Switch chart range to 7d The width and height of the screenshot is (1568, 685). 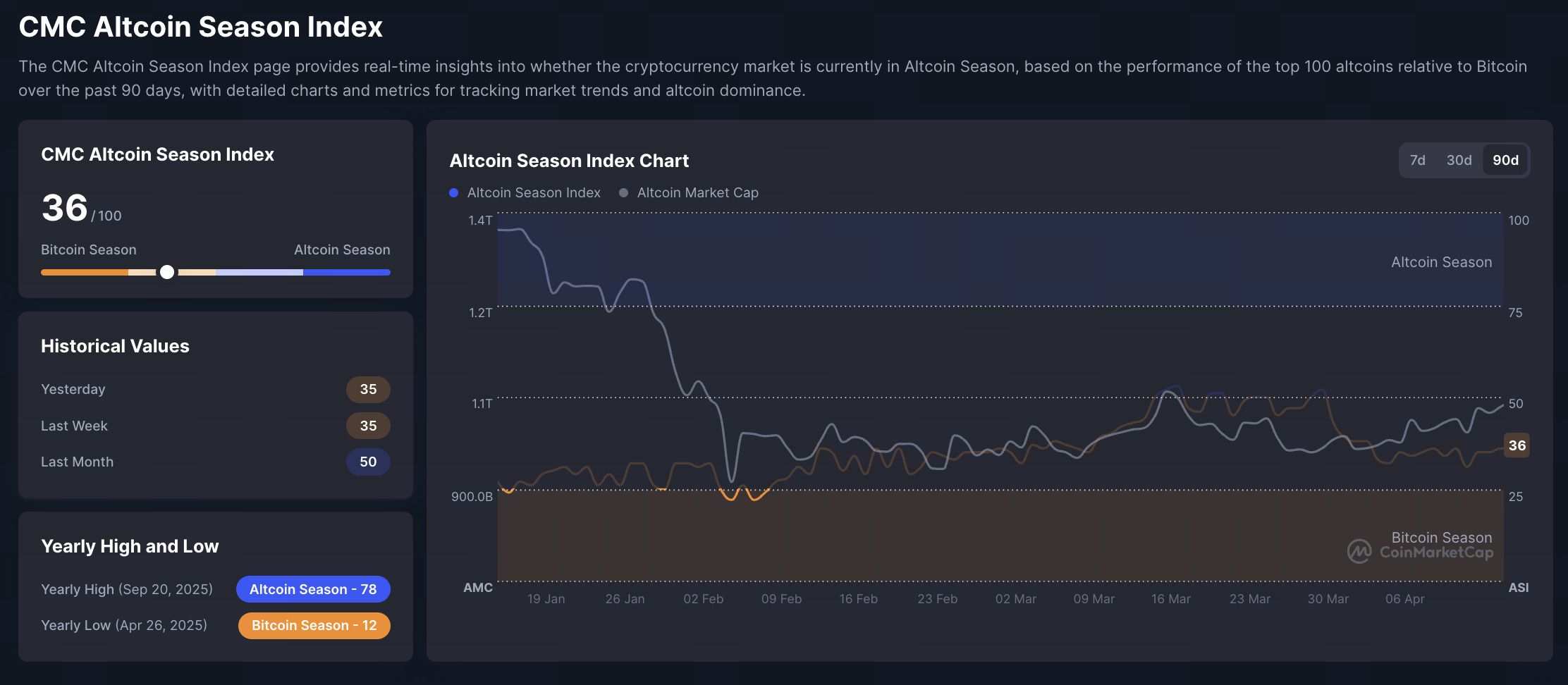pyautogui.click(x=1417, y=161)
